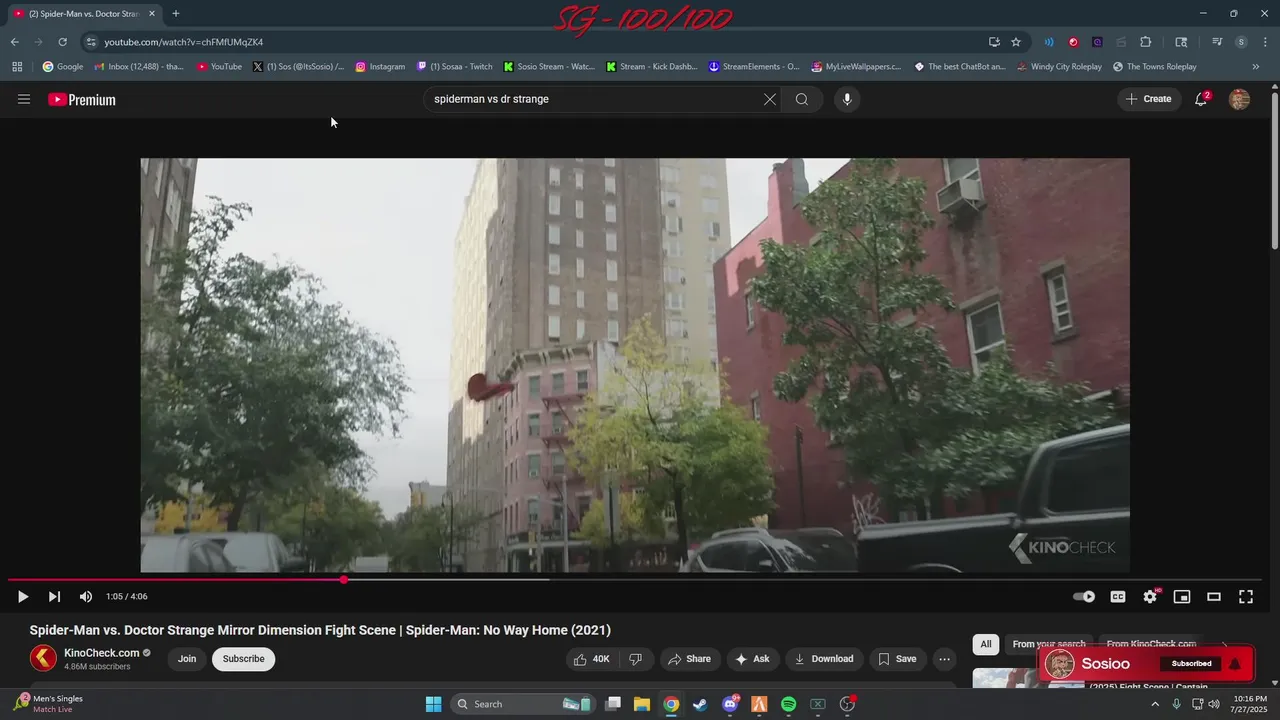
Task: Open YouTube account avatar menu
Action: click(x=1239, y=99)
